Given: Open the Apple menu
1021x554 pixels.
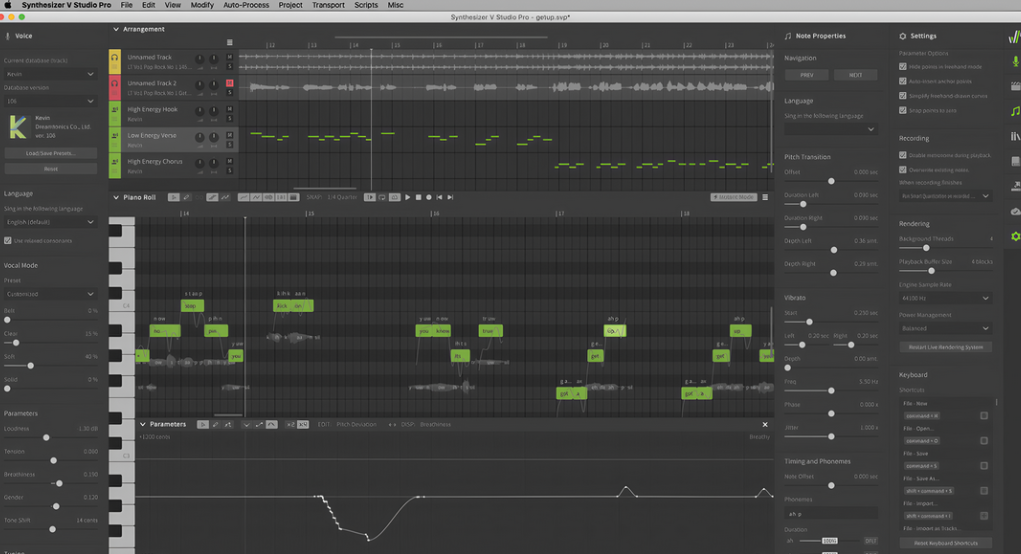Looking at the screenshot, I should (x=8, y=5).
